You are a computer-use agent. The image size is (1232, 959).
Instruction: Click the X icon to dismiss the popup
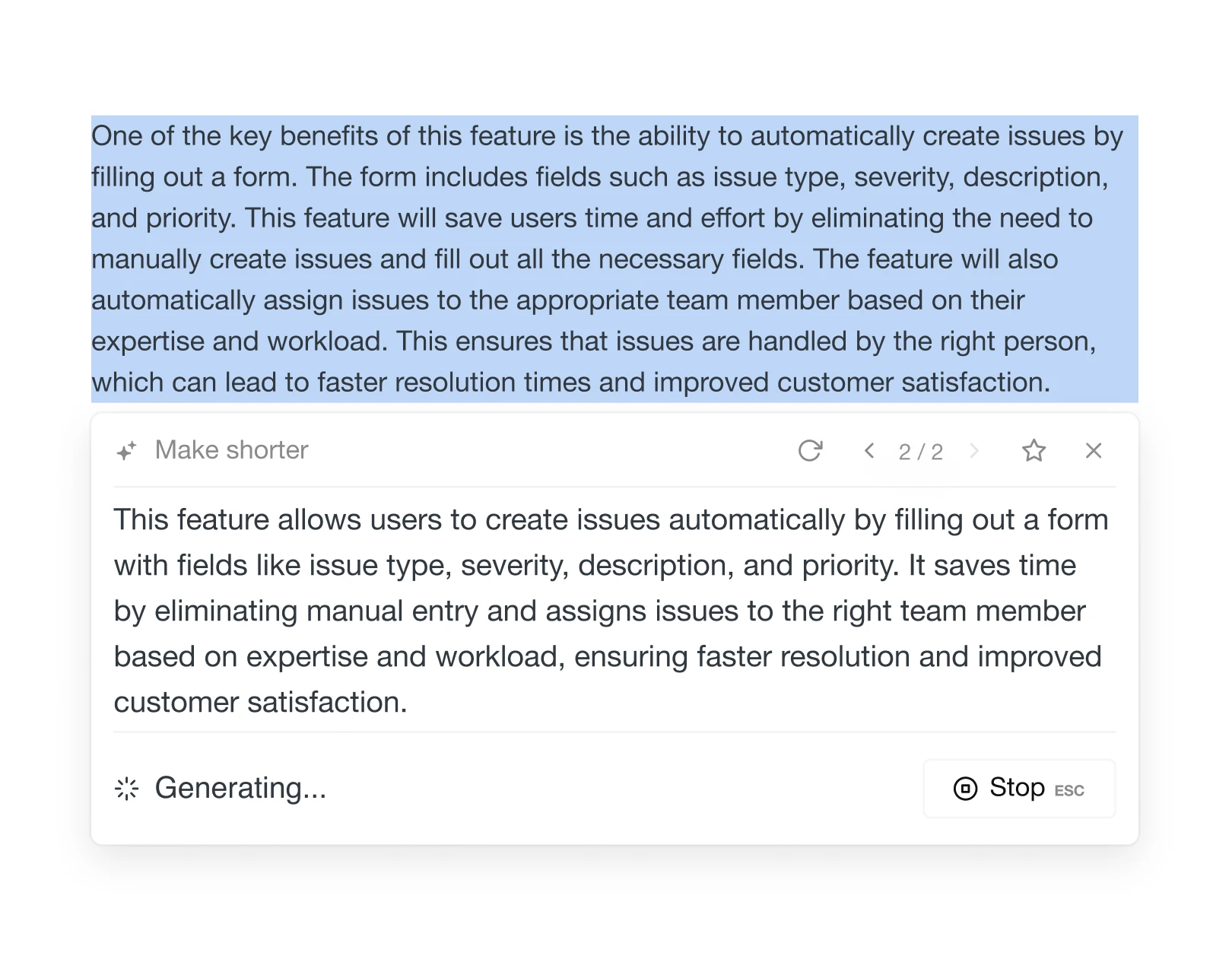[x=1093, y=450]
